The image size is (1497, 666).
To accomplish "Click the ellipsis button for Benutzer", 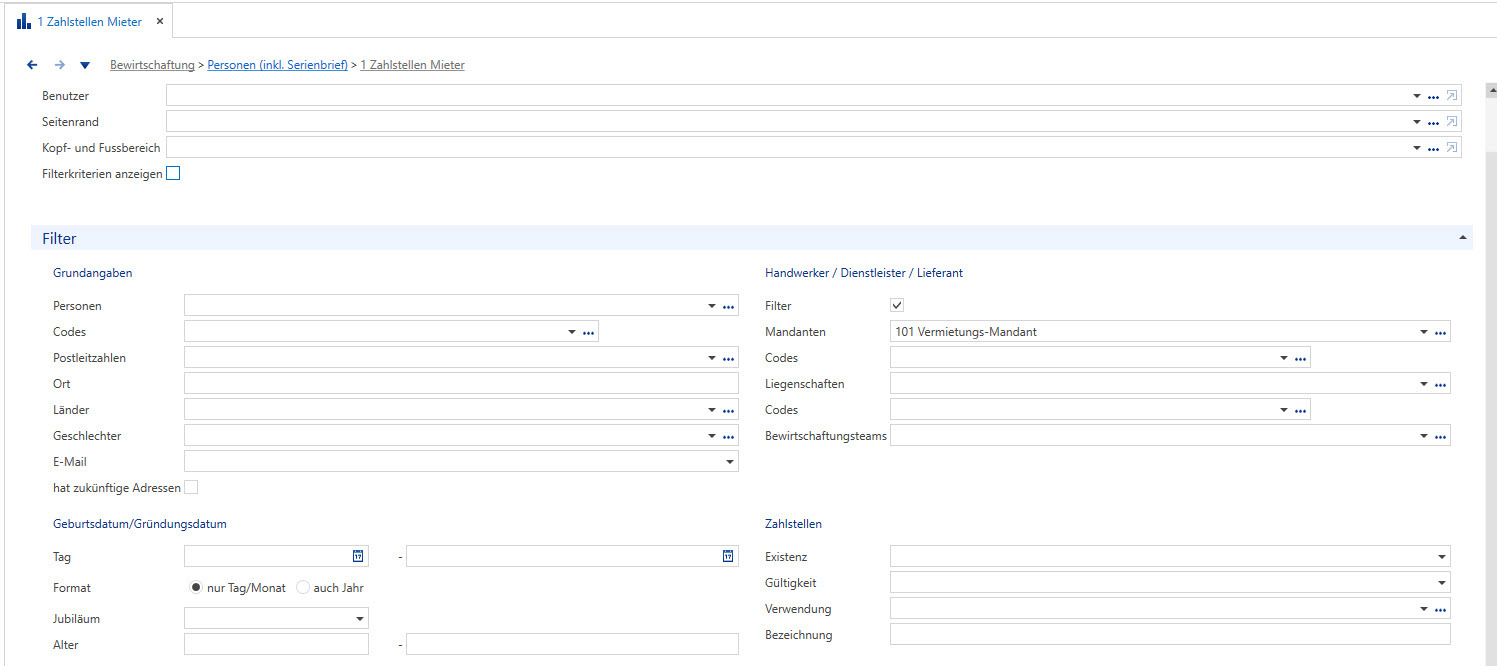I will pyautogui.click(x=1433, y=96).
